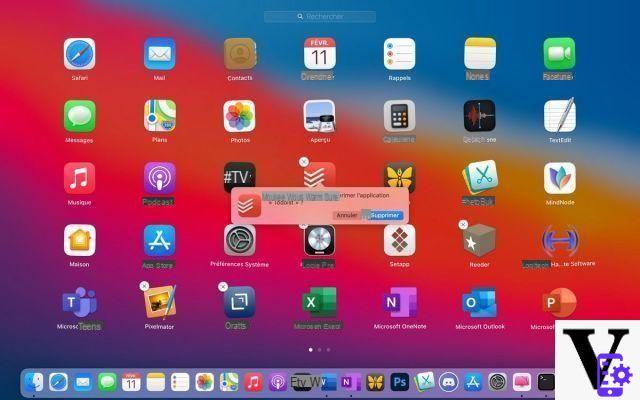
Task: Open Safari in Launchpad grid
Action: point(80,54)
